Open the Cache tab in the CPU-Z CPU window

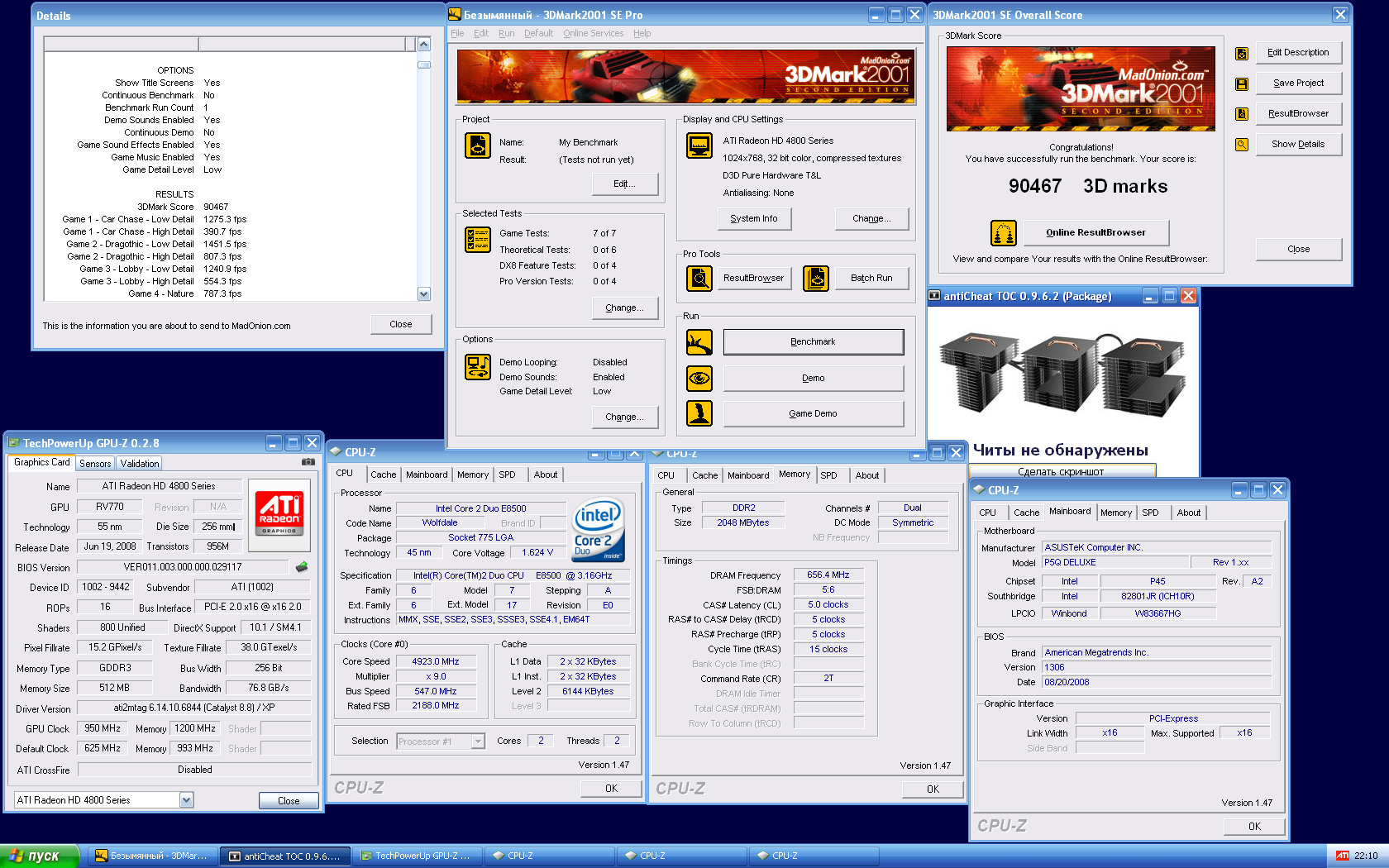(383, 475)
